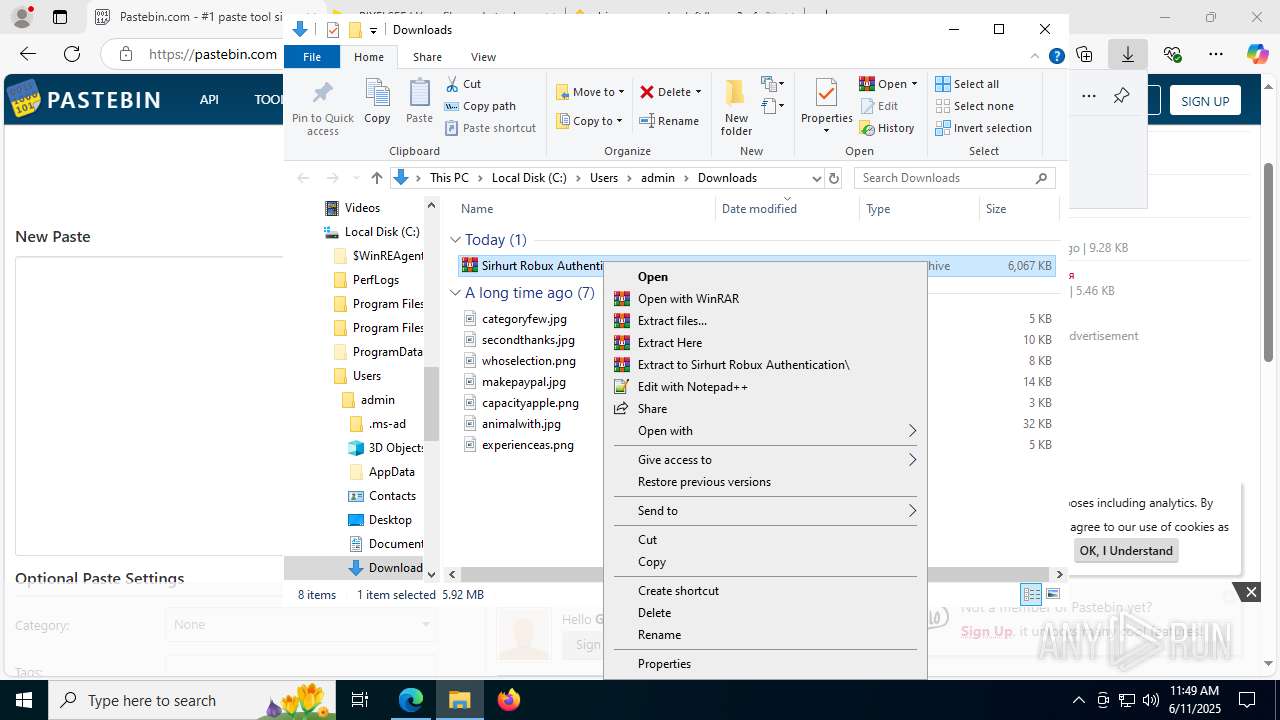Choose Extract files... option
Viewport: 1280px width, 720px height.
[765, 321]
